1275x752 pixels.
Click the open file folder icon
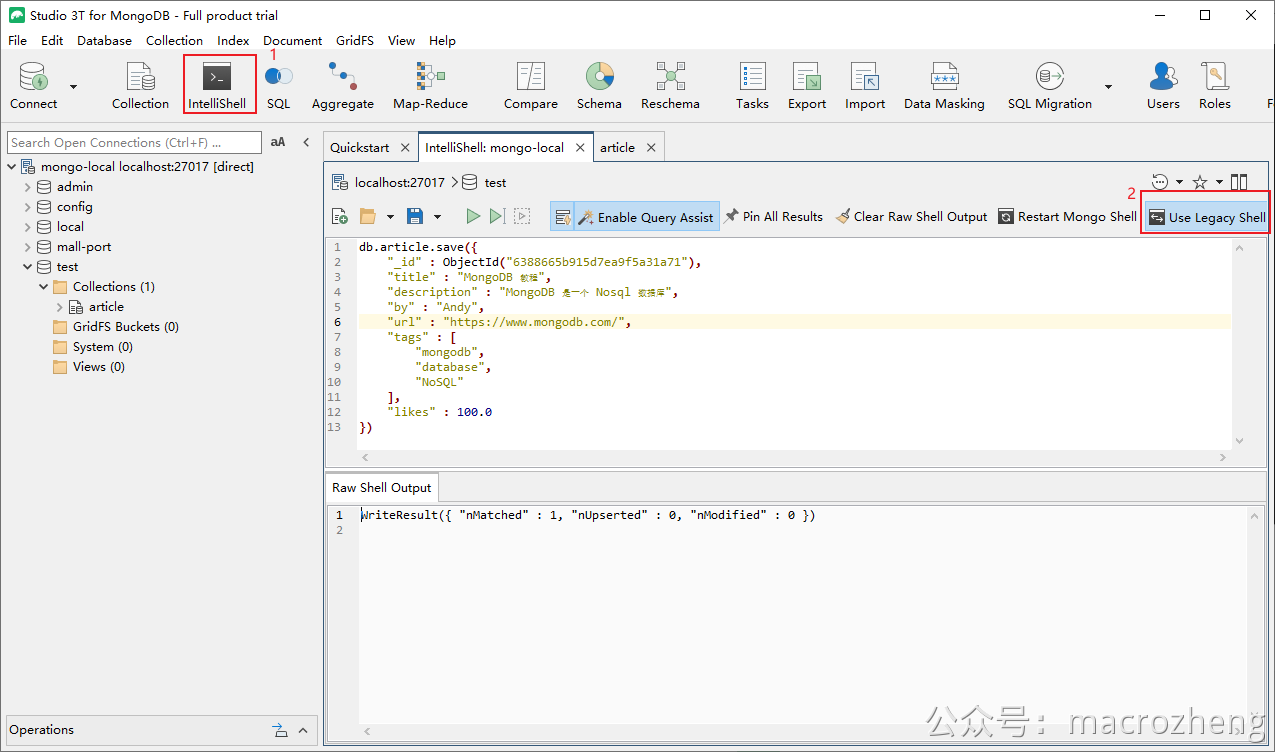click(368, 216)
